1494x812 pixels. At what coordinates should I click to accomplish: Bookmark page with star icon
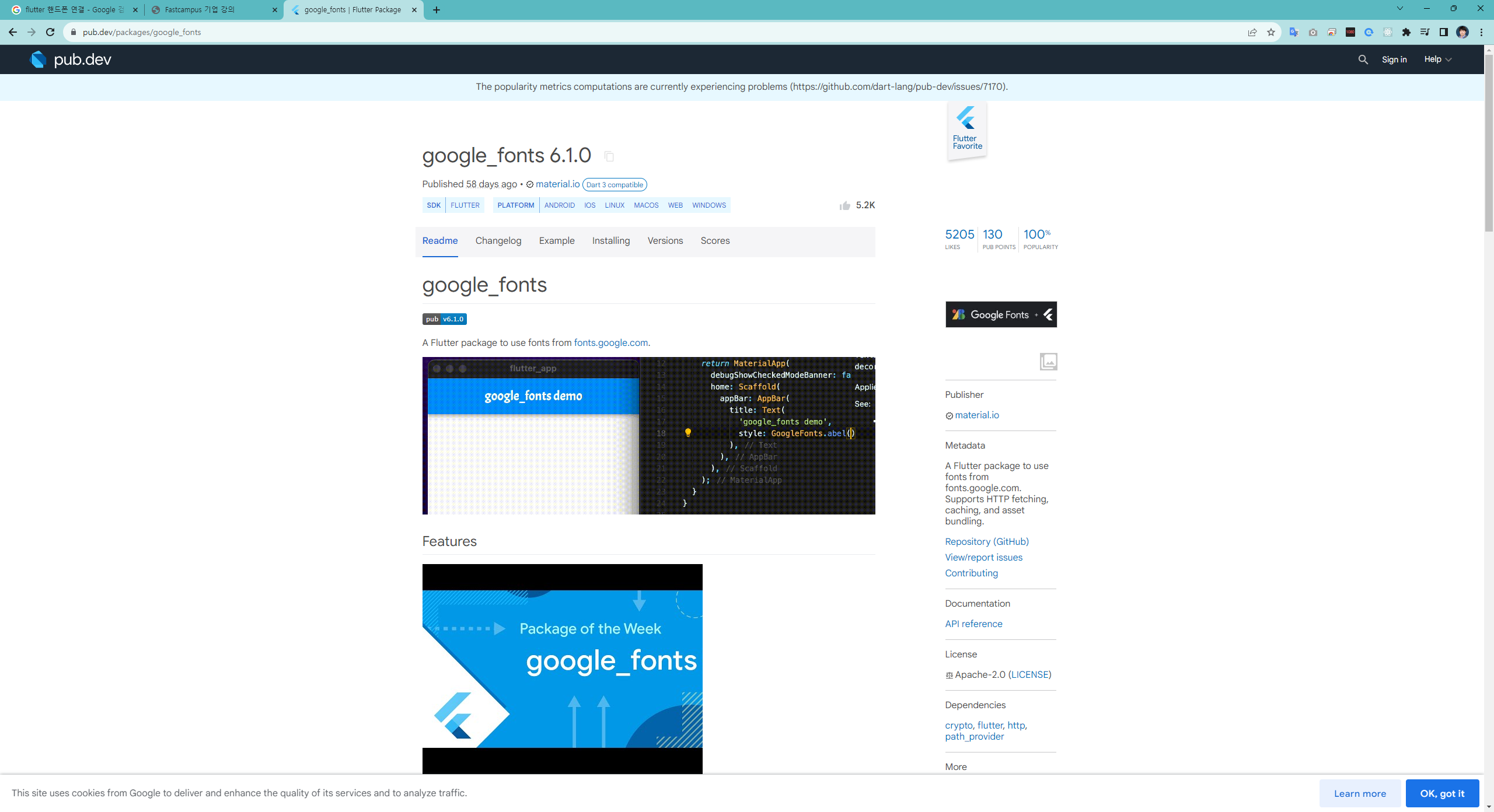point(1271,32)
